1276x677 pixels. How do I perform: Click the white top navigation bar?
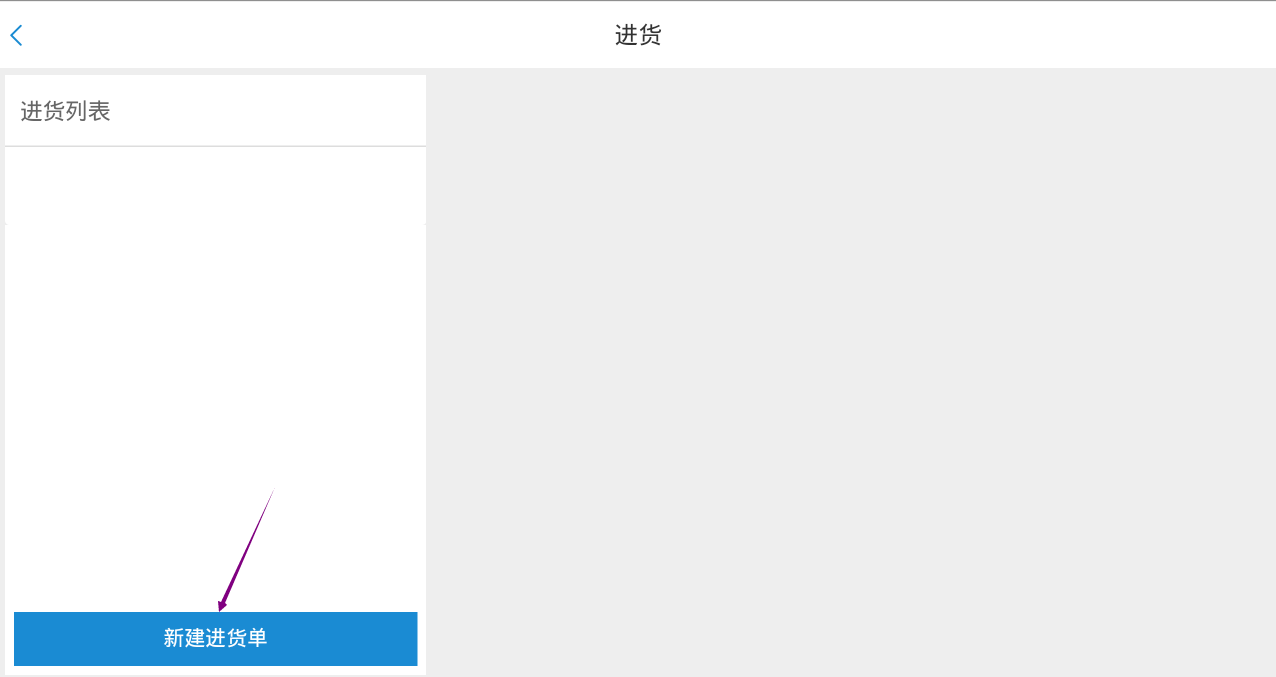[x=638, y=36]
